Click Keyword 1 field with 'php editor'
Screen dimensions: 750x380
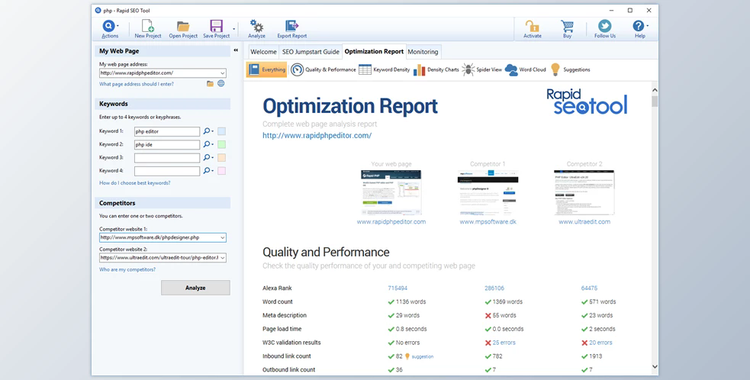(x=167, y=132)
